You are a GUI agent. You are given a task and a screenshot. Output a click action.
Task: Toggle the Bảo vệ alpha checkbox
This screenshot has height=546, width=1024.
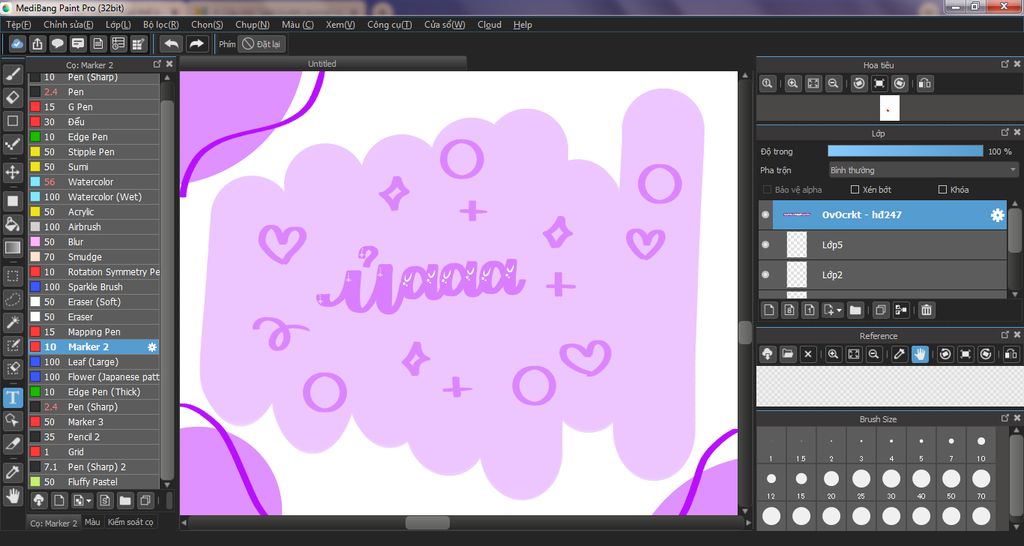point(767,189)
